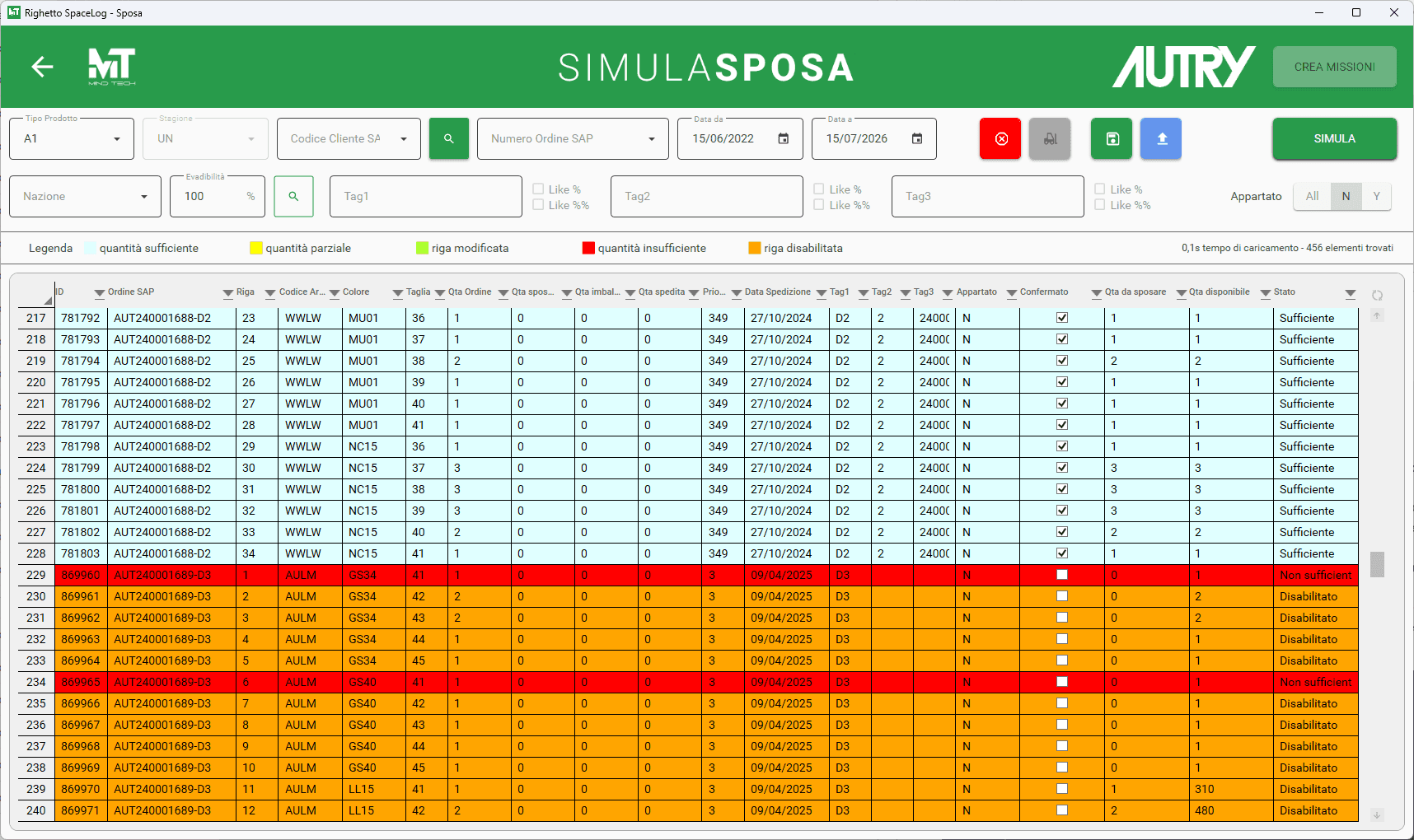Image resolution: width=1414 pixels, height=840 pixels.
Task: Select row header 229
Action: pyautogui.click(x=36, y=575)
